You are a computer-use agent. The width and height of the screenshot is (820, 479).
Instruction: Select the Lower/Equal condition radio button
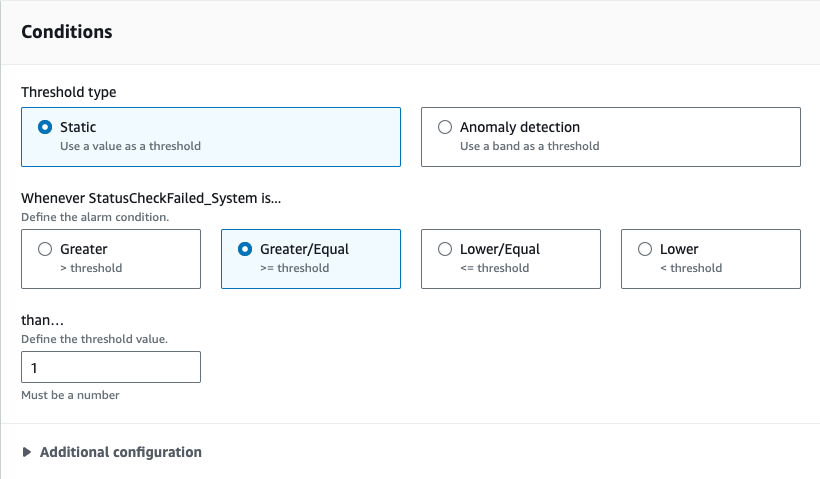tap(445, 250)
